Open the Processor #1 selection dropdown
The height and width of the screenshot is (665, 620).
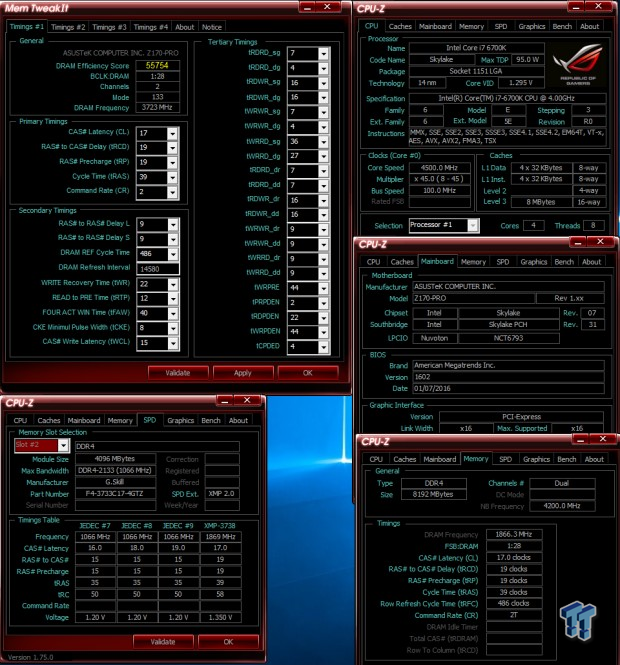pyautogui.click(x=473, y=225)
